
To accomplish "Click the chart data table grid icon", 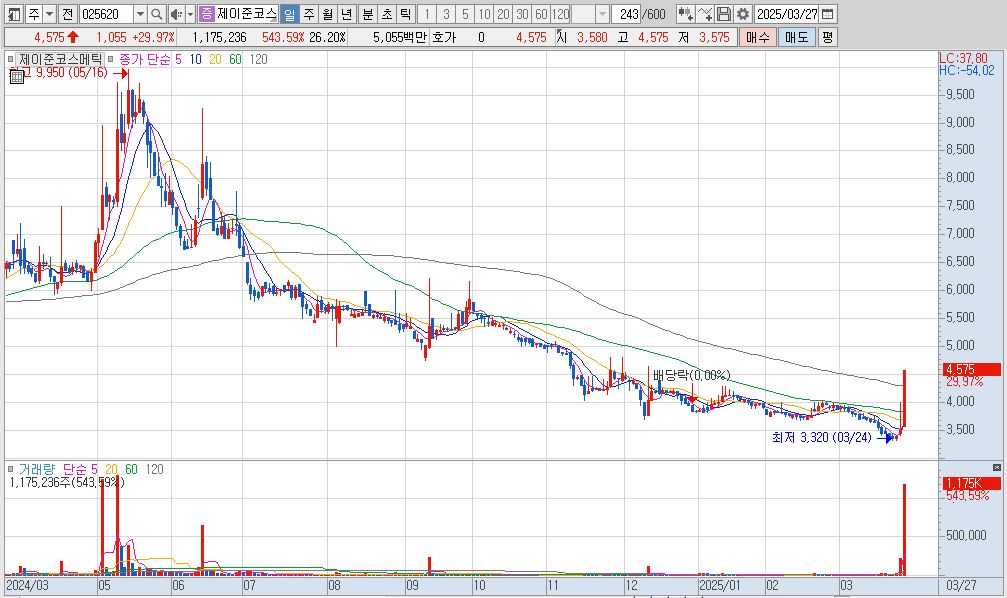I will (17, 78).
